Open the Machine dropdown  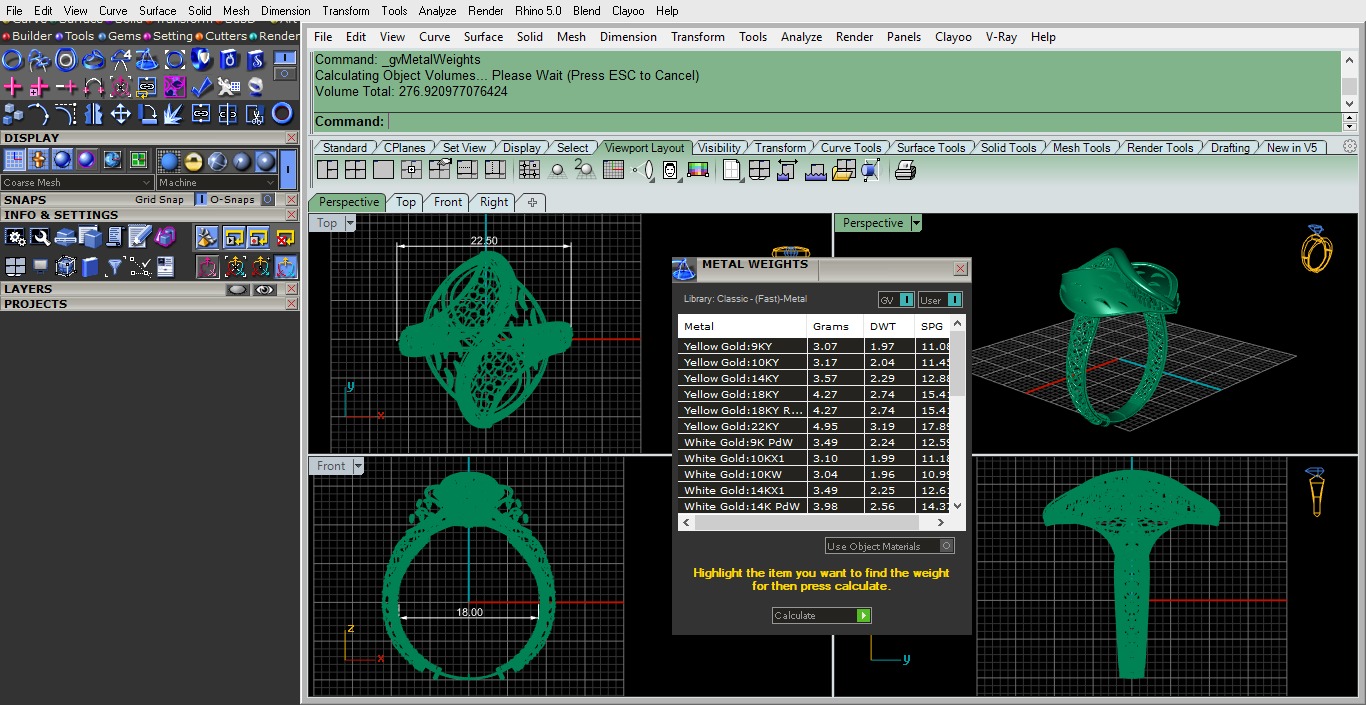217,183
